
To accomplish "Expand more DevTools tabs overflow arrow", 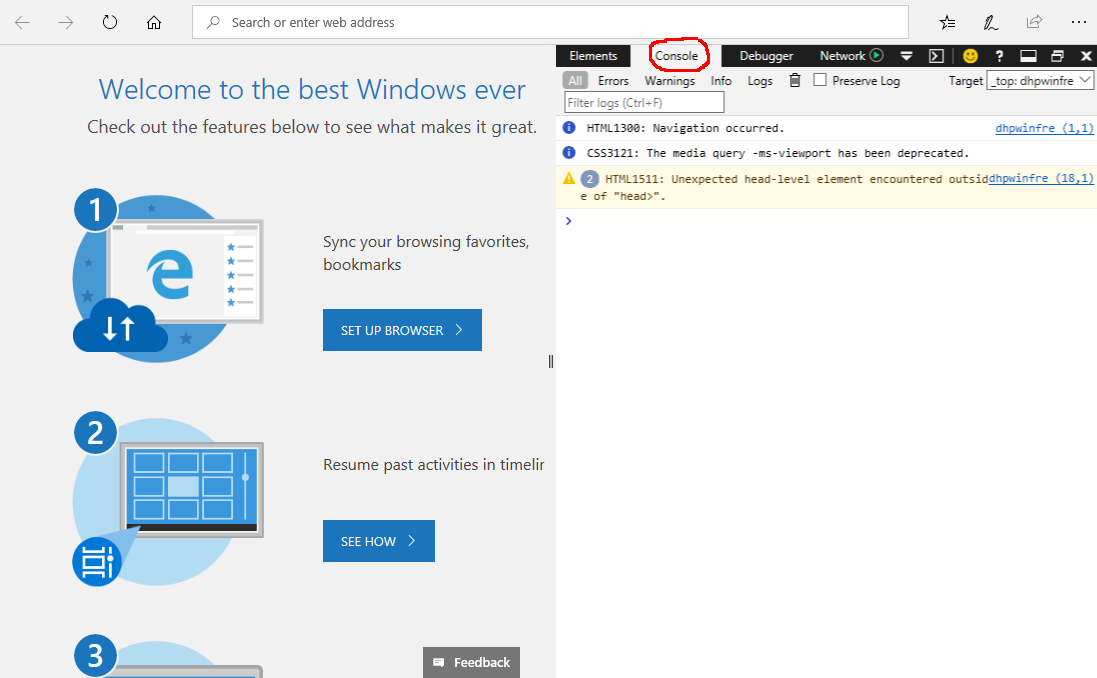I will click(x=906, y=56).
